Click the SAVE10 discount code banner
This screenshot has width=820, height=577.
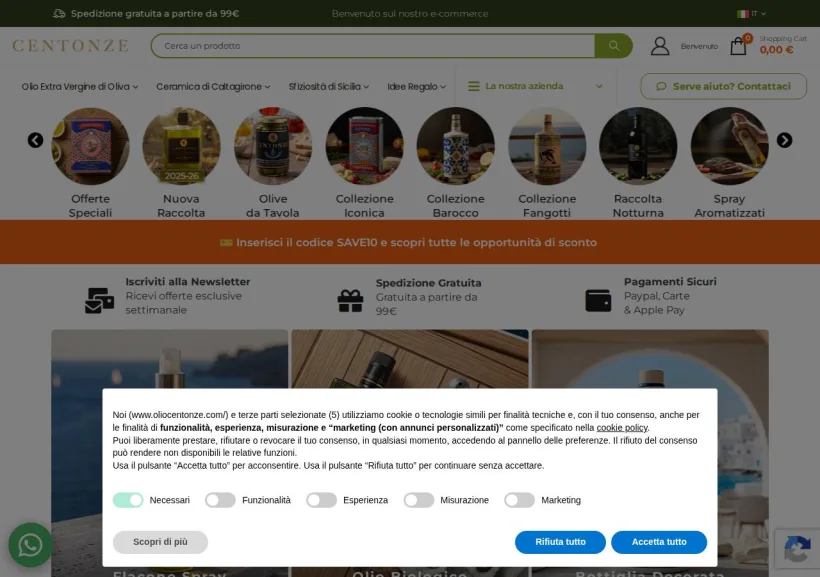point(410,242)
